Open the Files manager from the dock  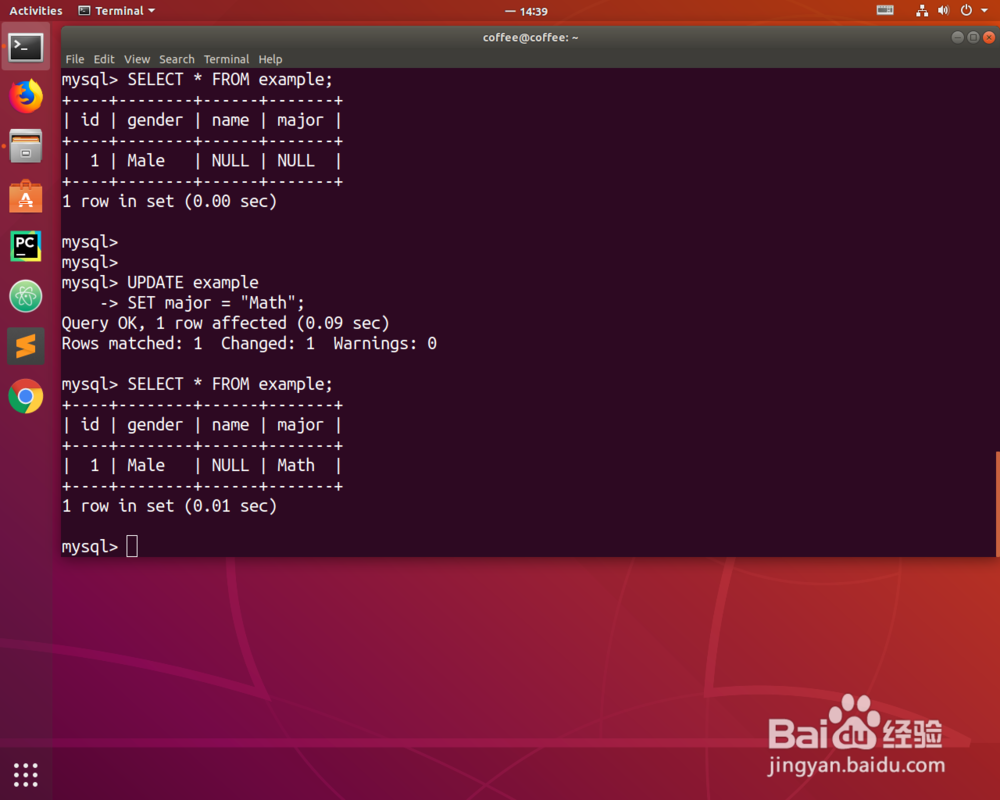[26, 146]
